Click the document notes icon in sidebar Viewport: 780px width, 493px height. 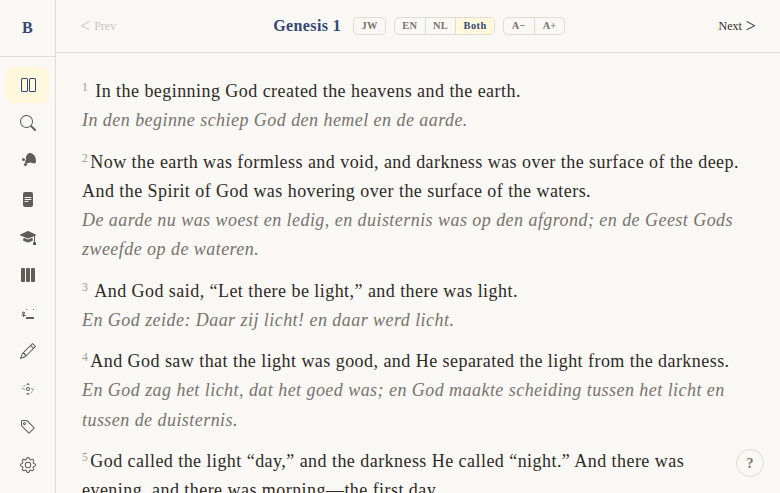tap(28, 199)
